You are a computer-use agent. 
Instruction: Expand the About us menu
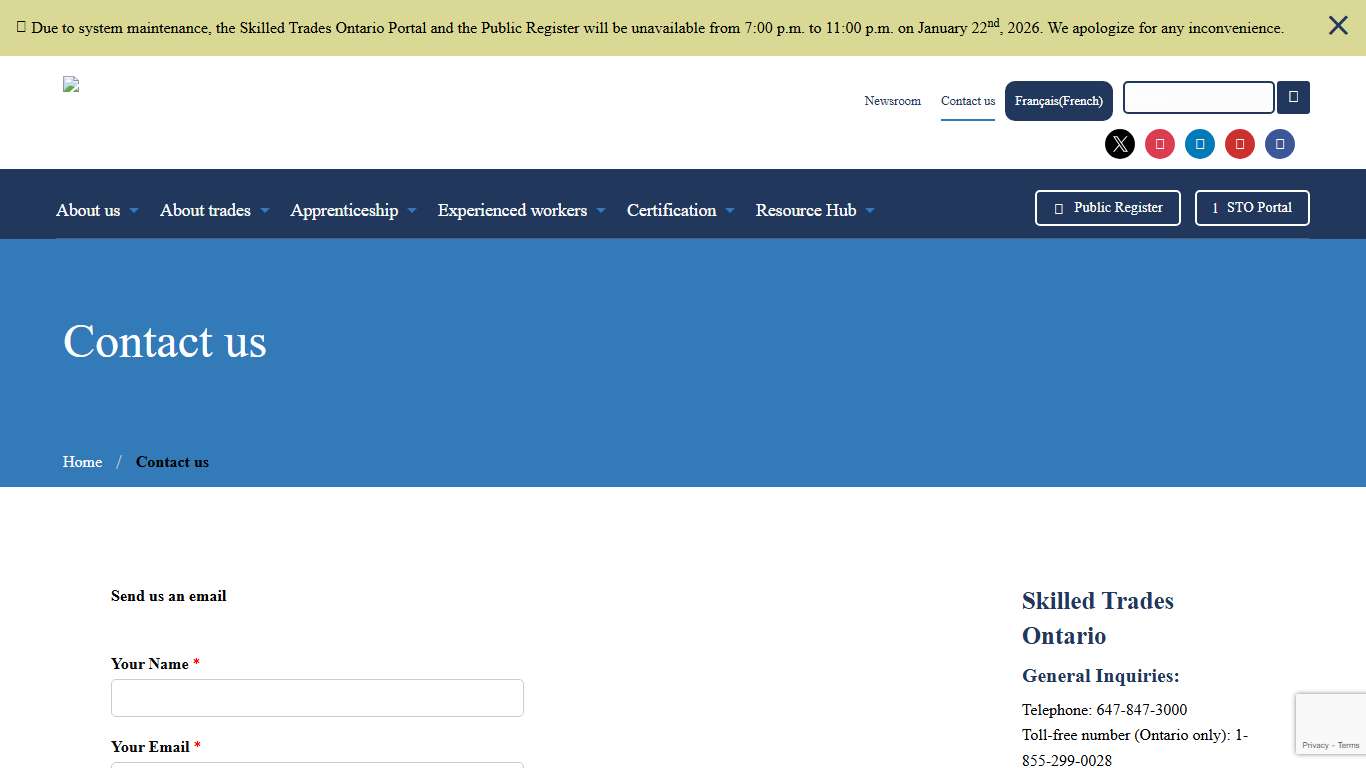click(97, 210)
